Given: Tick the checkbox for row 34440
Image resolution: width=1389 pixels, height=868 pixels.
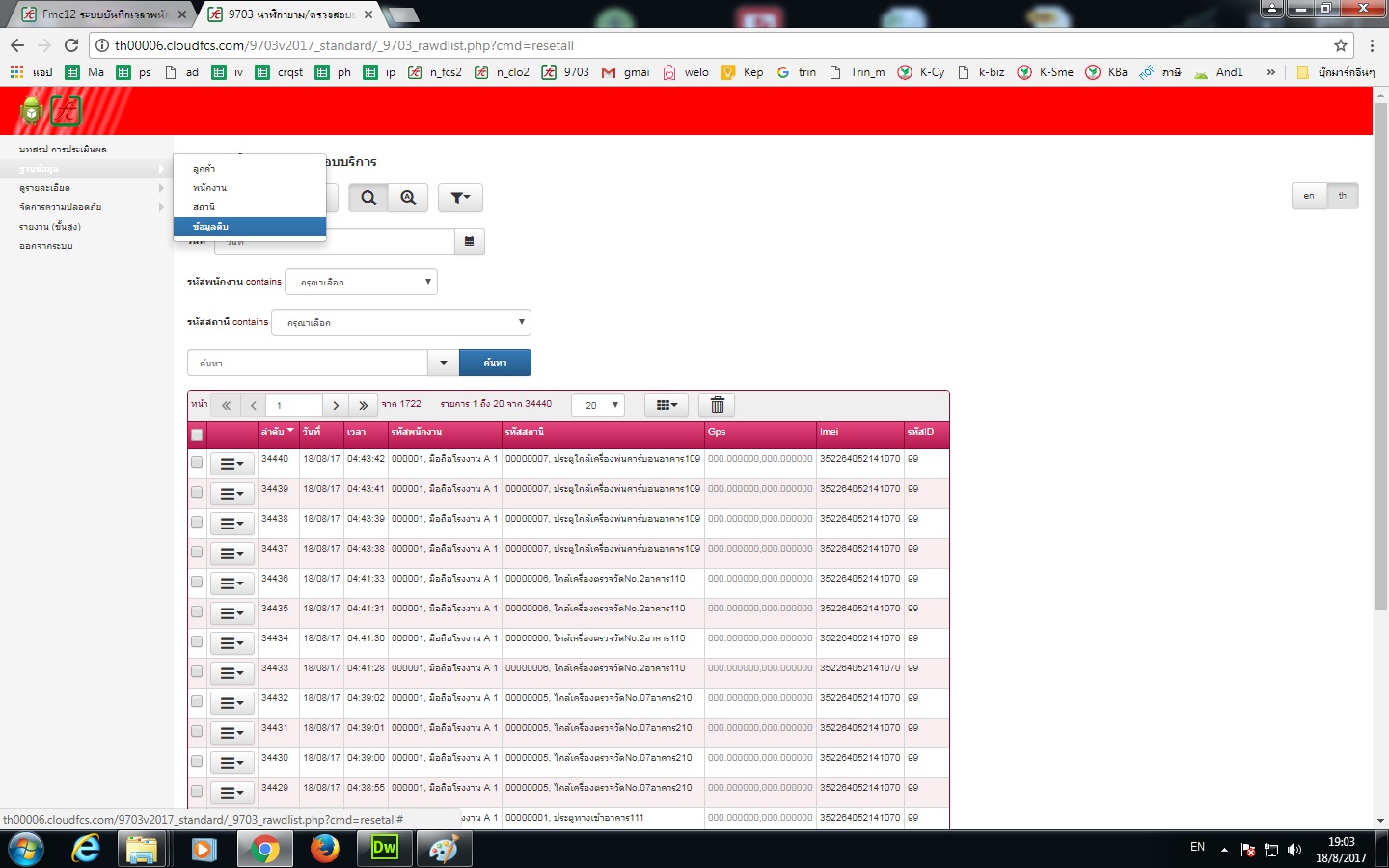Looking at the screenshot, I should pyautogui.click(x=197, y=462).
